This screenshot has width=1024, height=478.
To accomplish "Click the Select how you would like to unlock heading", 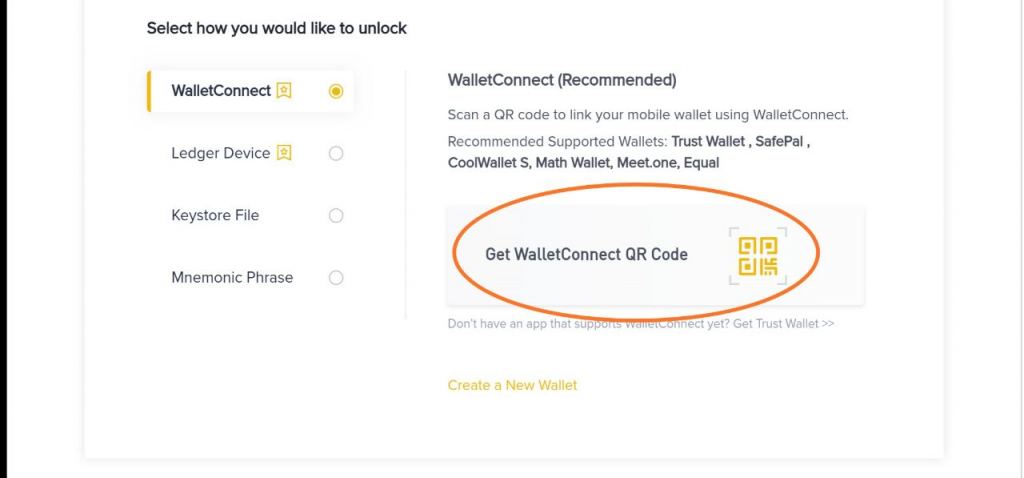I will coord(277,28).
